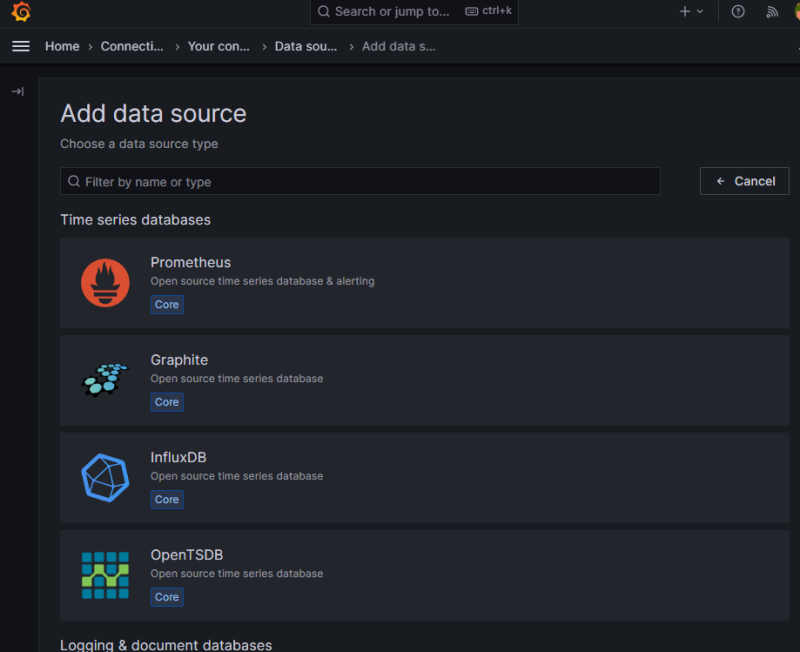This screenshot has width=800, height=652.
Task: Open the help question mark icon
Action: coord(738,12)
